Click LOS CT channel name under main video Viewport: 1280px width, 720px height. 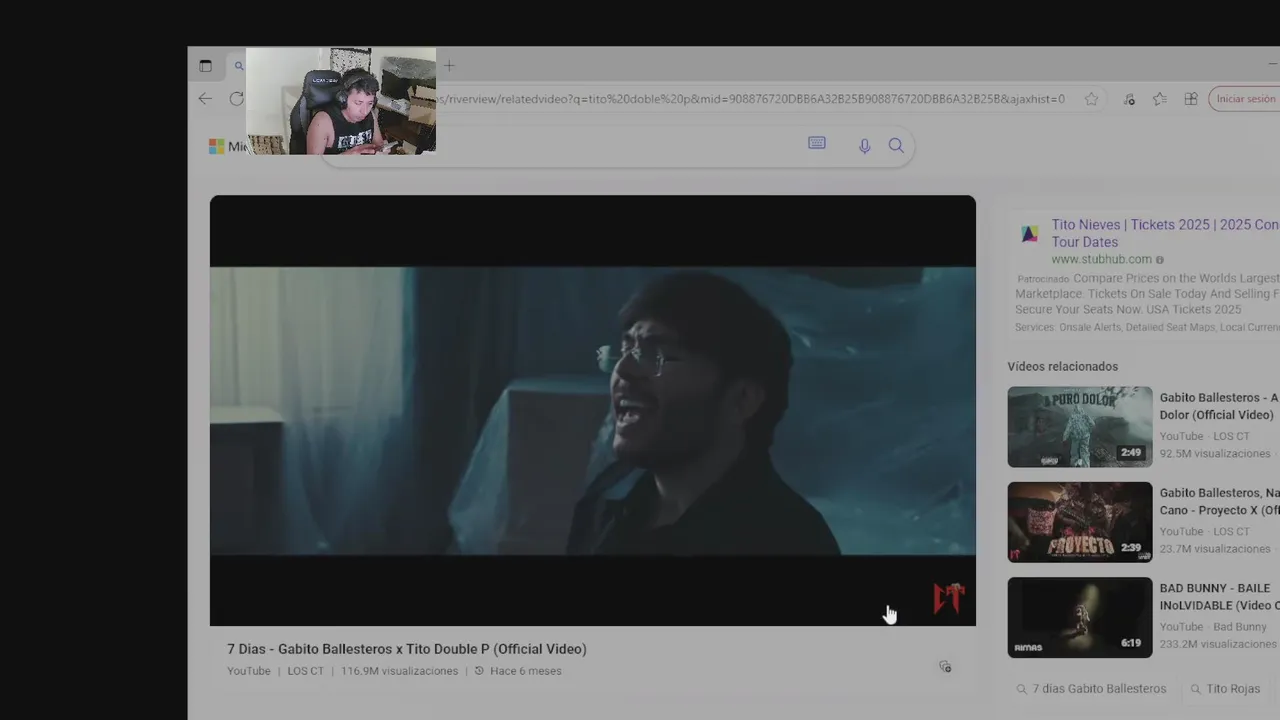[306, 671]
